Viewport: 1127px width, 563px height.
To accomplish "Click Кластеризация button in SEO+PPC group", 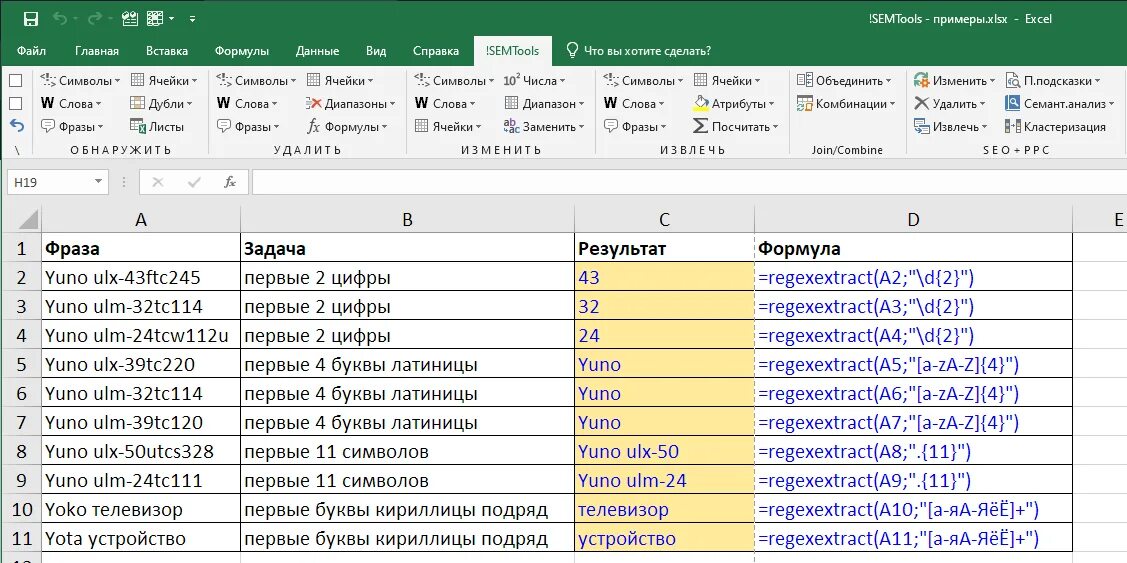I will 1055,127.
